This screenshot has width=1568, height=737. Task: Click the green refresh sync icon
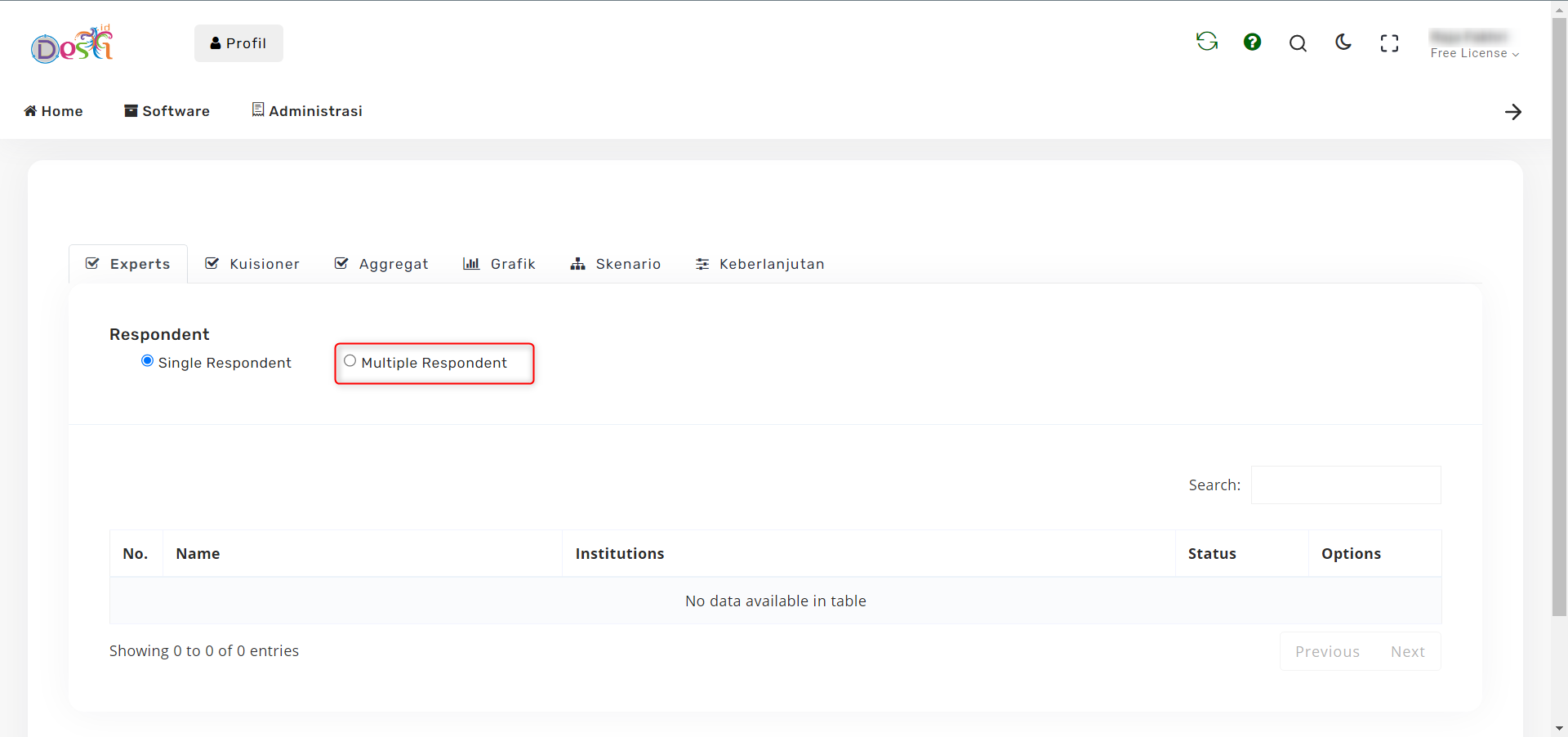[1206, 42]
